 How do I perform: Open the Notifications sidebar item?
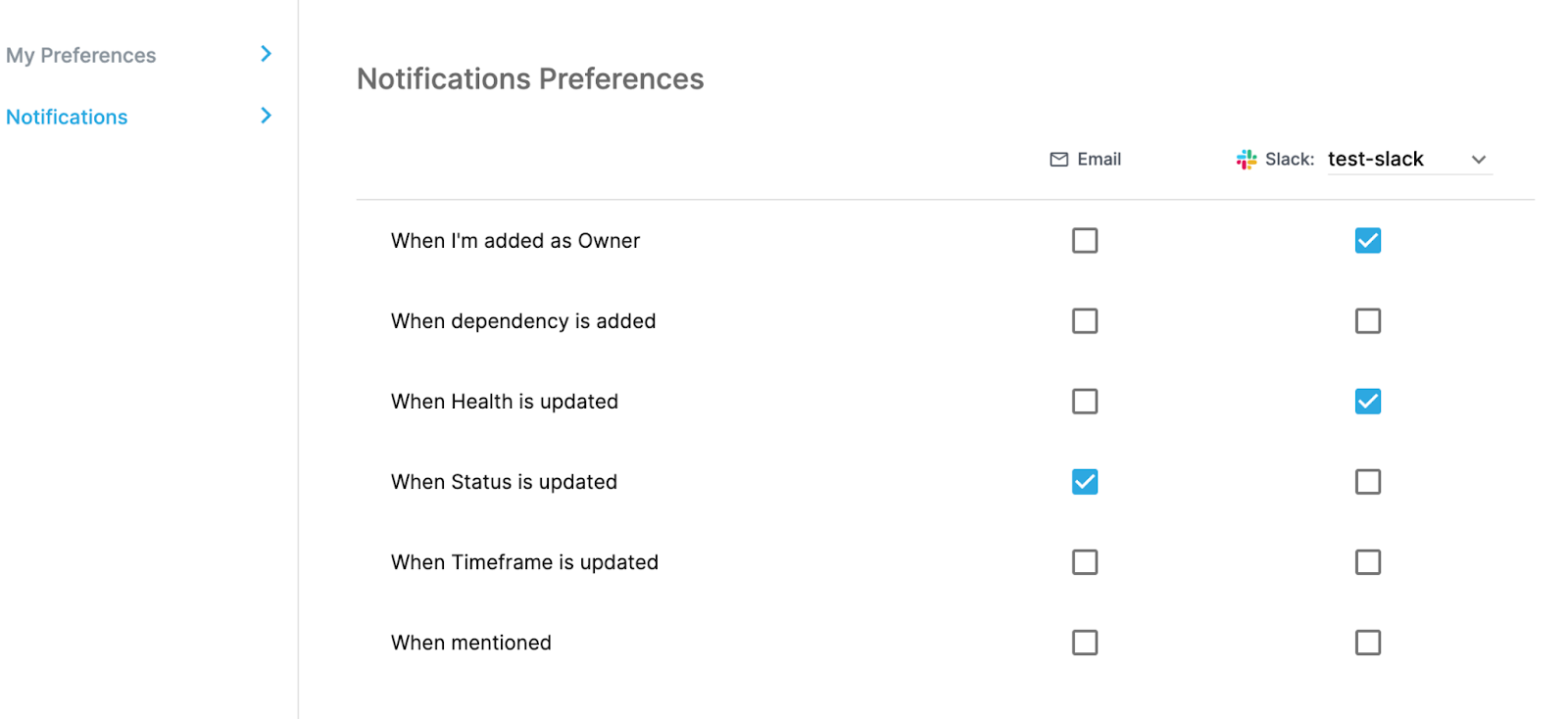67,118
